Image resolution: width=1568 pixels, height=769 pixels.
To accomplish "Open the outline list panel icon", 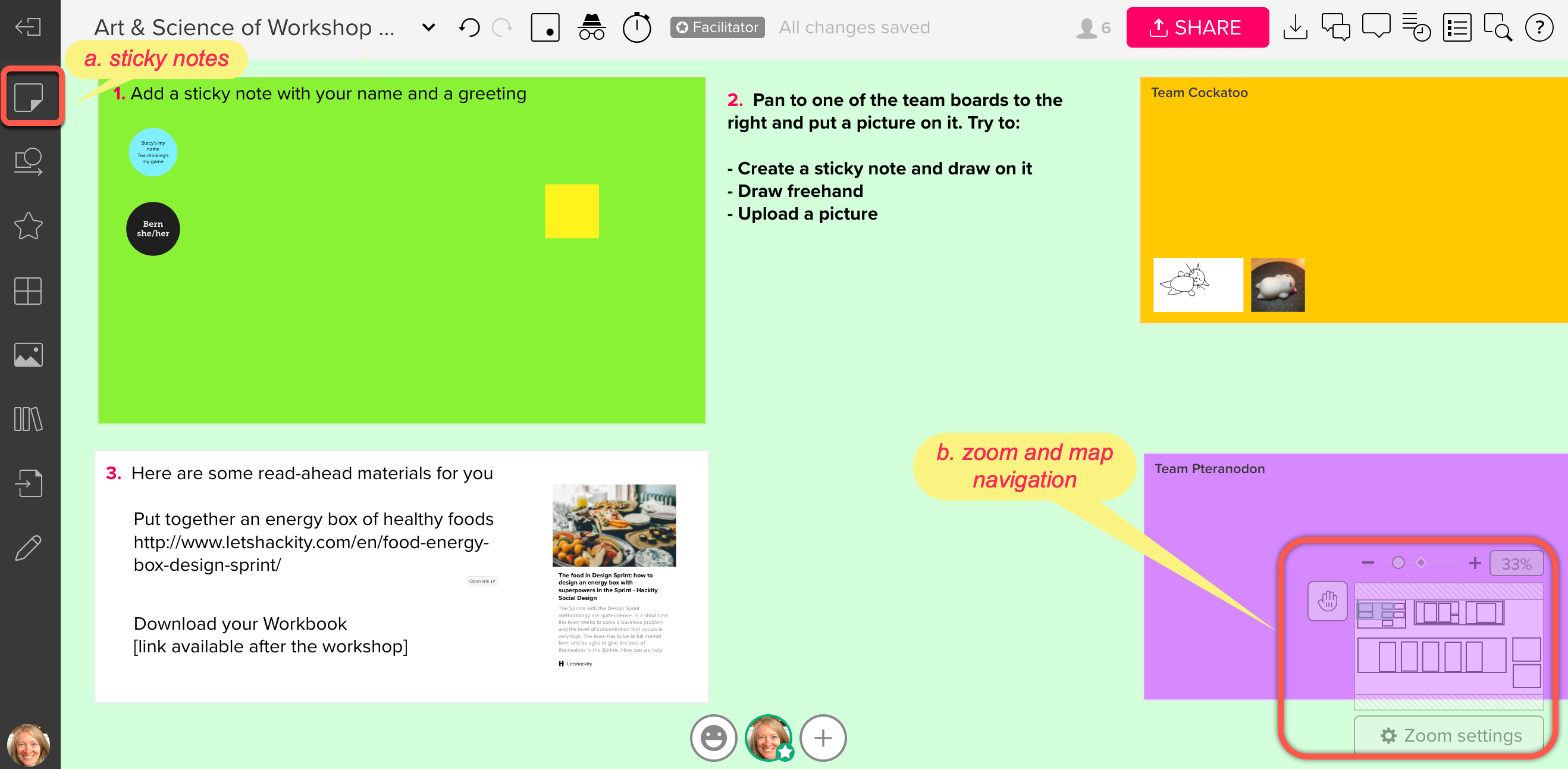I will 1457,27.
